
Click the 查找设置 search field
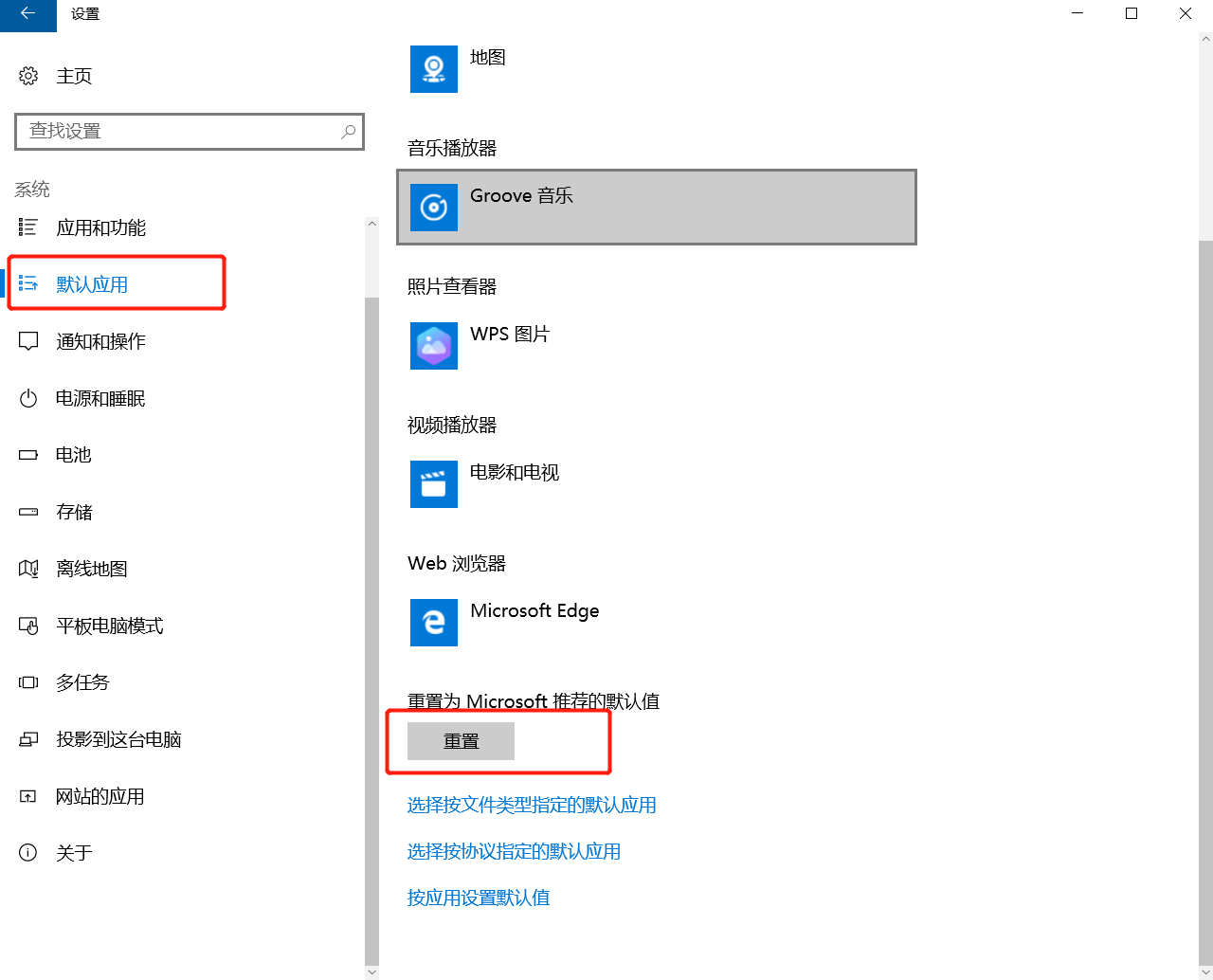[180, 132]
